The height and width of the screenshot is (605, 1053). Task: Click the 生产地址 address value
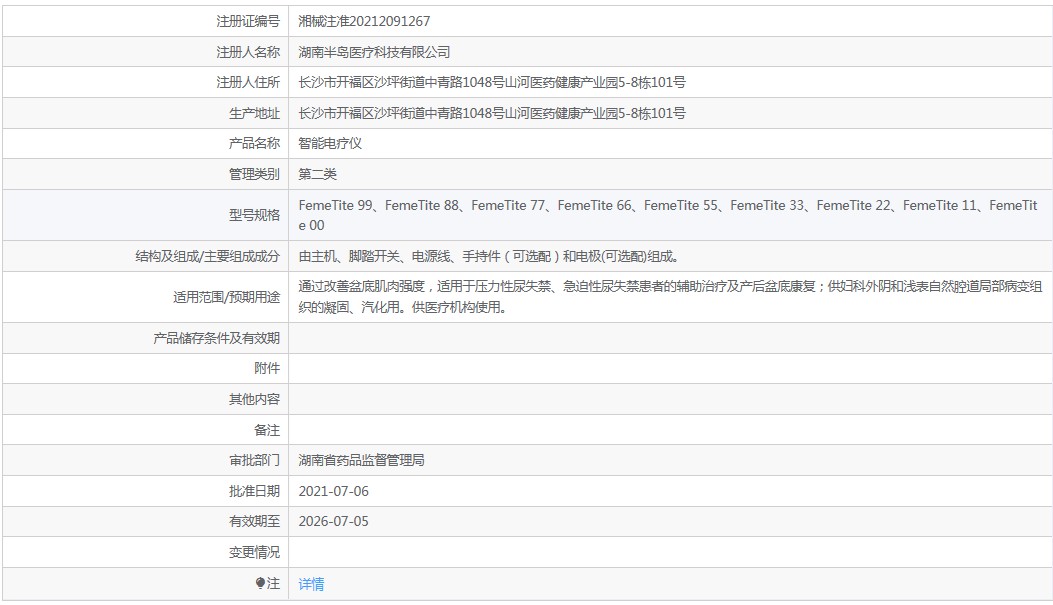(492, 113)
